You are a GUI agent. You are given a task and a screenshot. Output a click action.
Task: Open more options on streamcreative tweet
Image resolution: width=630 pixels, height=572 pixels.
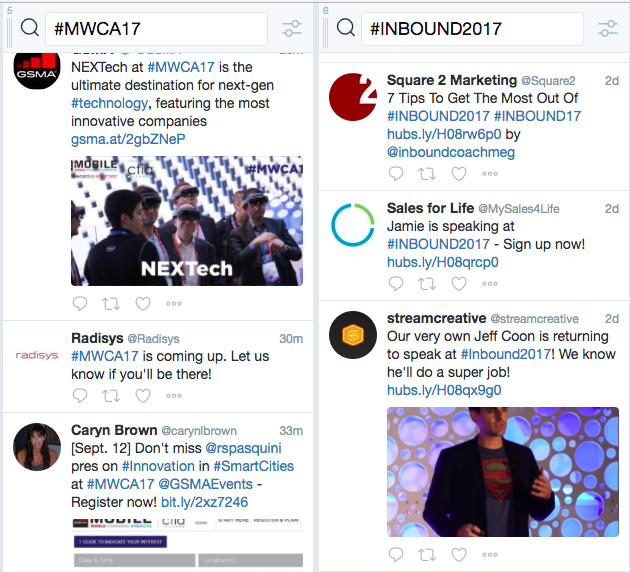pyautogui.click(x=490, y=555)
